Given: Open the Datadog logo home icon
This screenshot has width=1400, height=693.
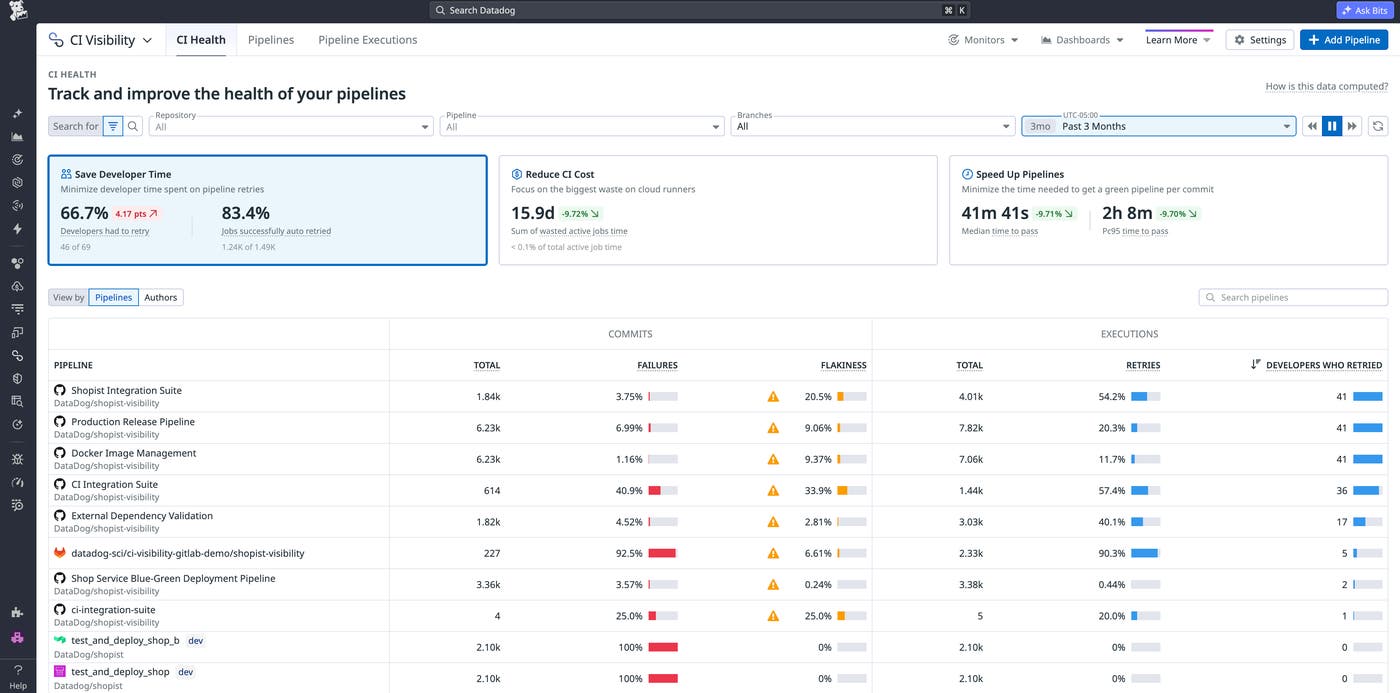Looking at the screenshot, I should (17, 11).
